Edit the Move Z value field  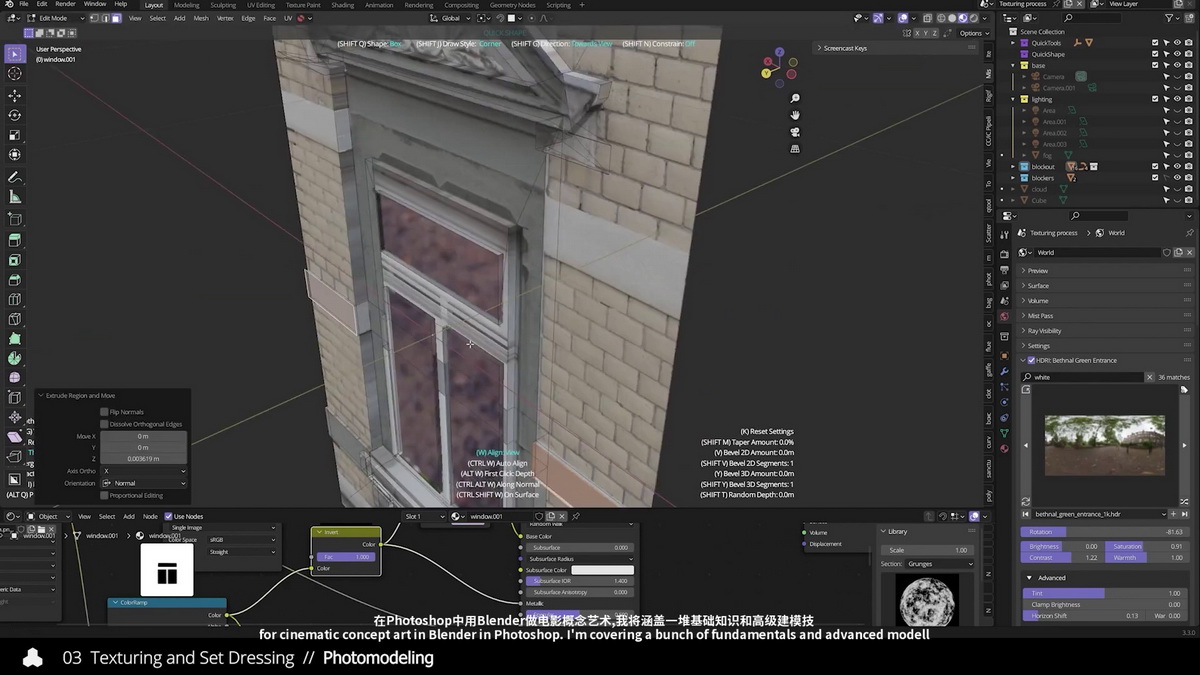point(143,458)
